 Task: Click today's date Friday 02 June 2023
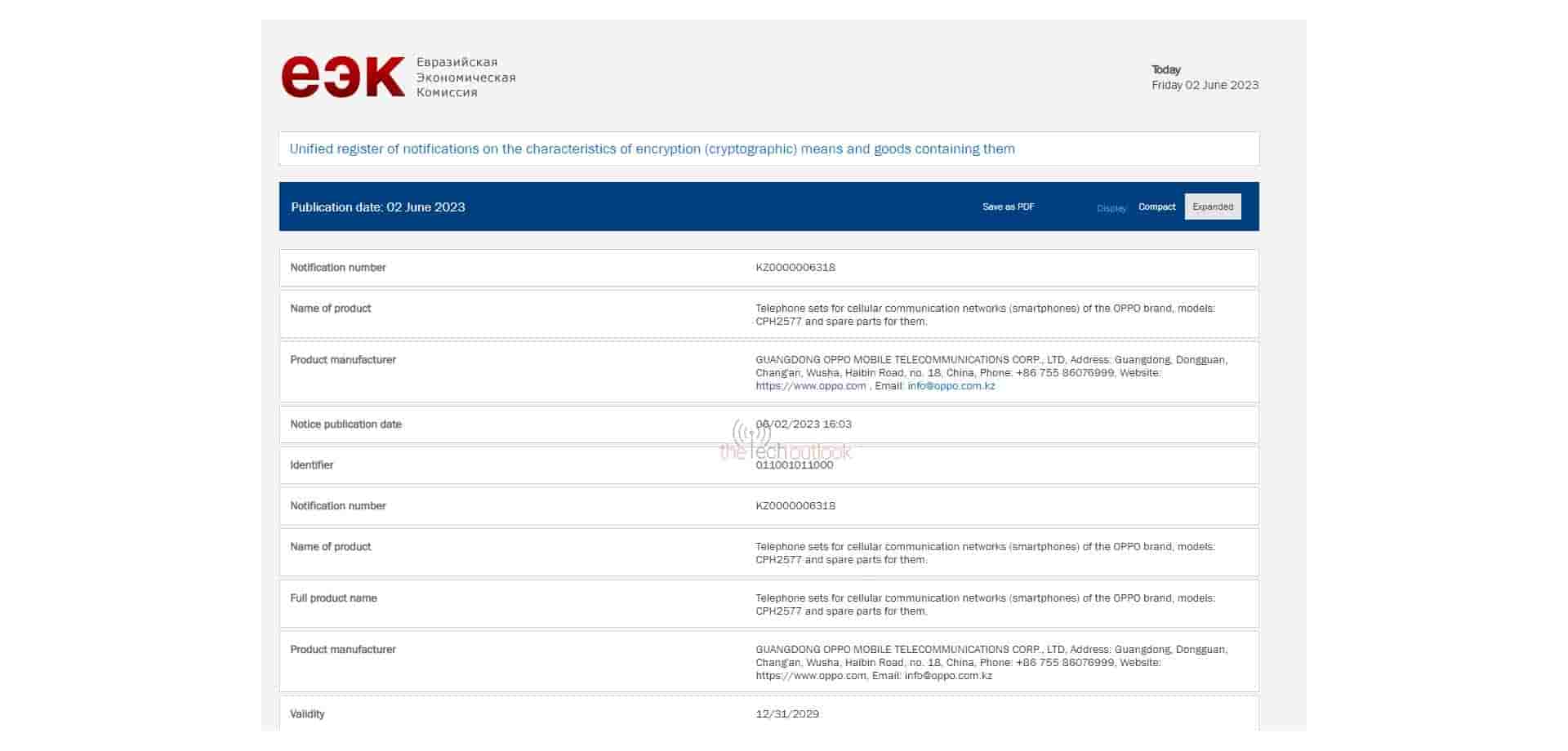(1205, 85)
